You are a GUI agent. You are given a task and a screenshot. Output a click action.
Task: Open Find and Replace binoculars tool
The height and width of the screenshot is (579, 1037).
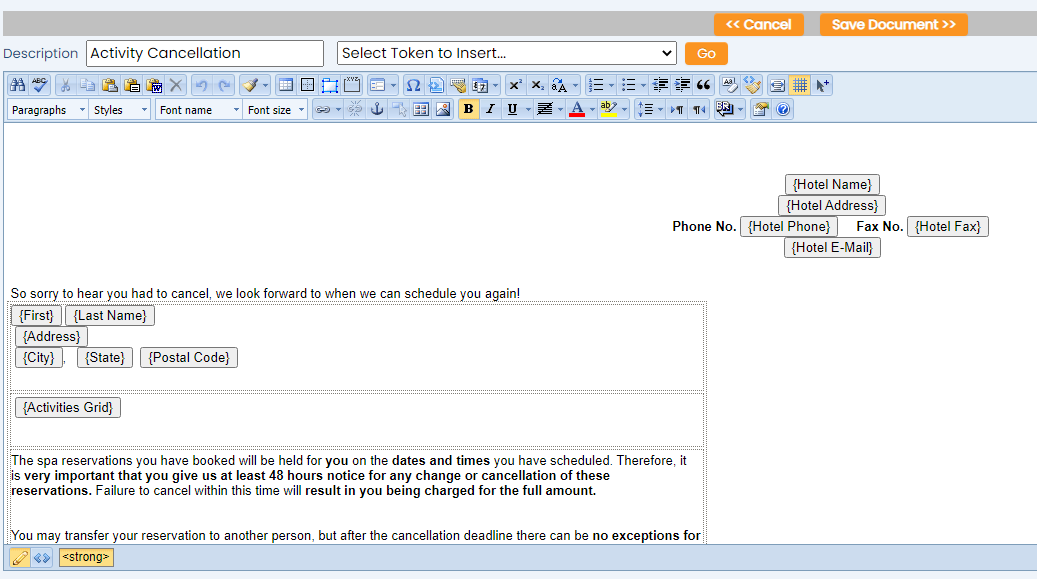(x=18, y=85)
